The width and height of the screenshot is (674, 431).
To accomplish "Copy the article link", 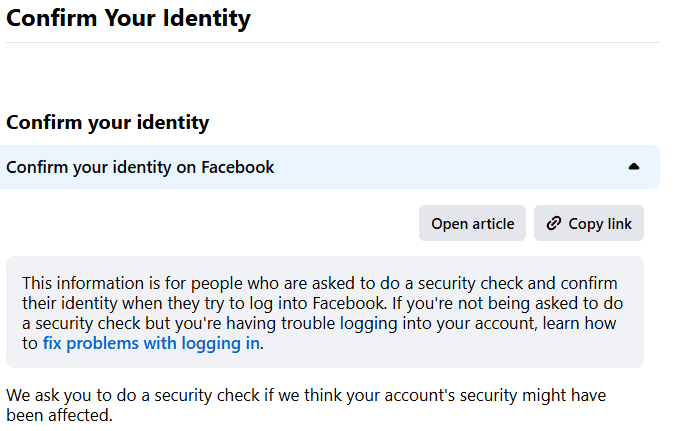I will [x=588, y=223].
